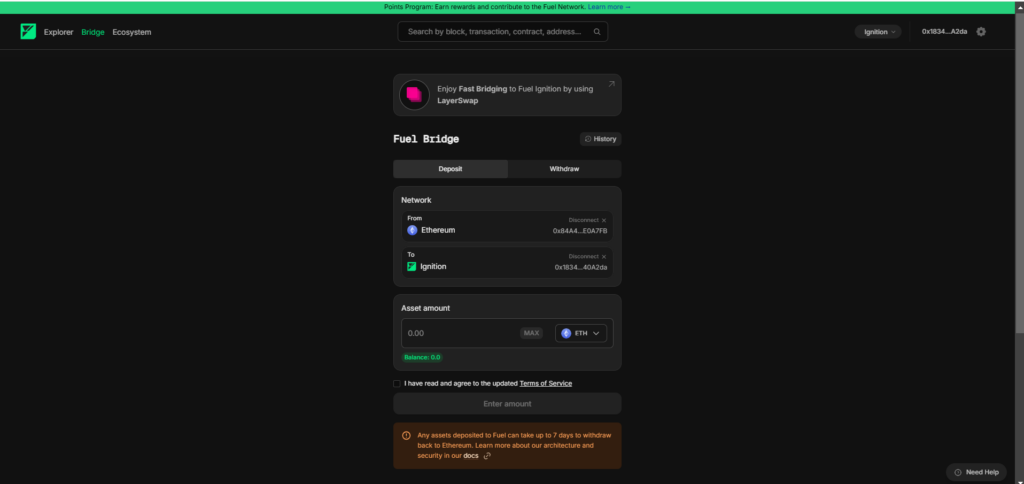This screenshot has width=1024, height=484.
Task: Click the Fuel logo in the header
Action: click(28, 32)
